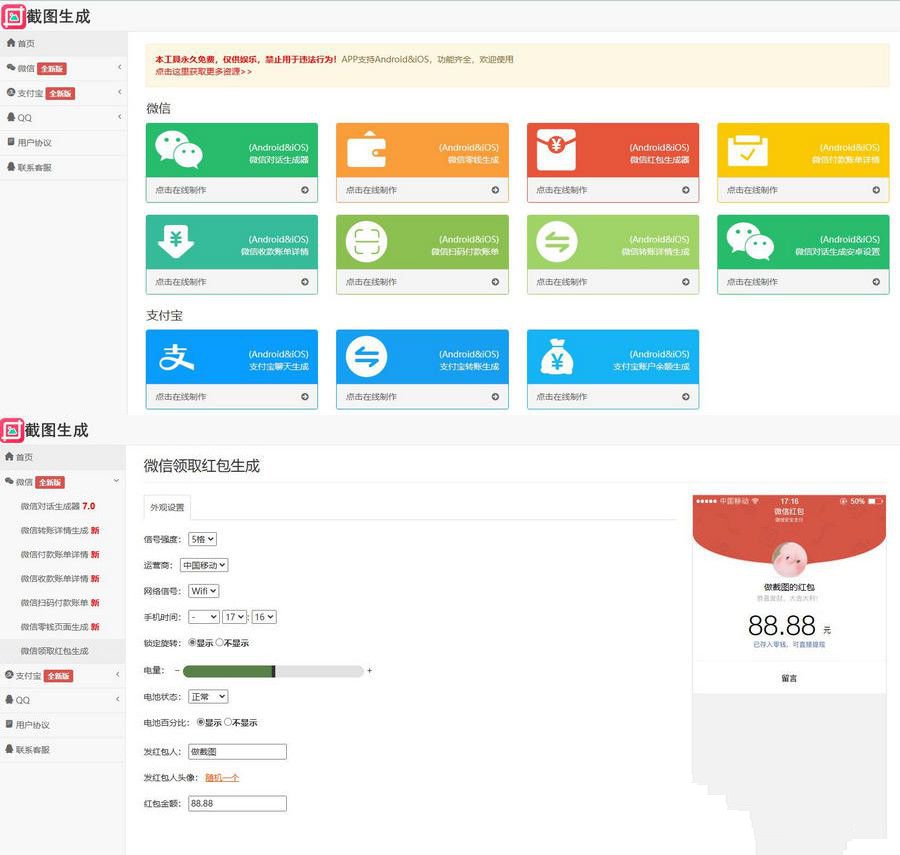Open the 运营商 carrier dropdown
The height and width of the screenshot is (855, 900).
tap(203, 564)
